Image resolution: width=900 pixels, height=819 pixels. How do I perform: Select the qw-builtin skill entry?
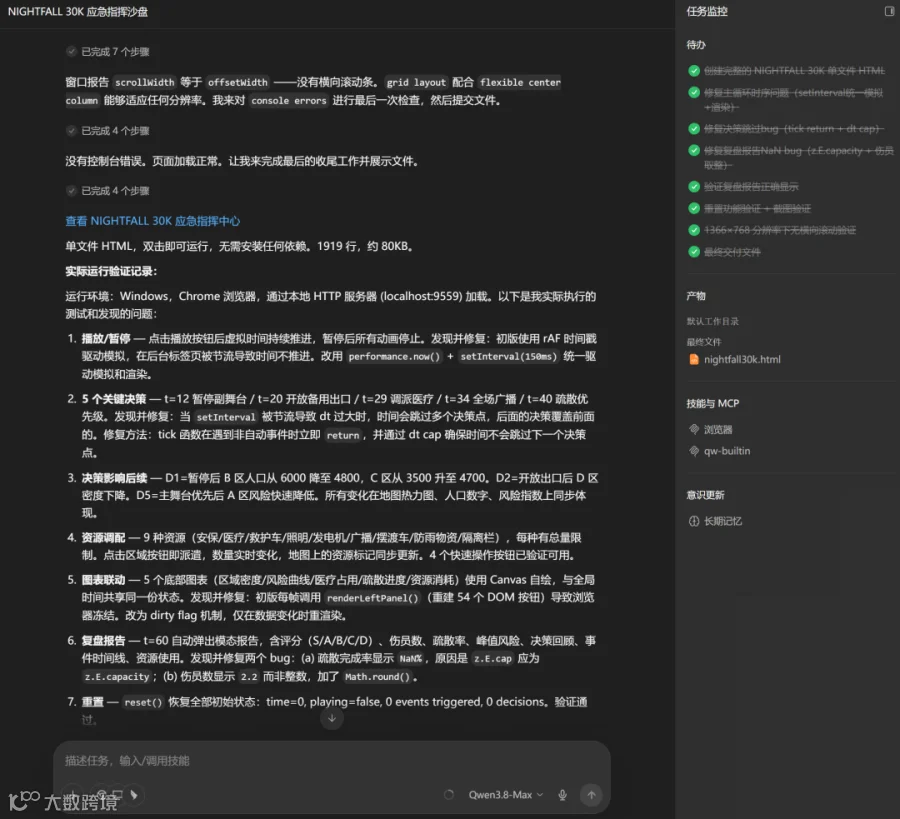click(720, 451)
